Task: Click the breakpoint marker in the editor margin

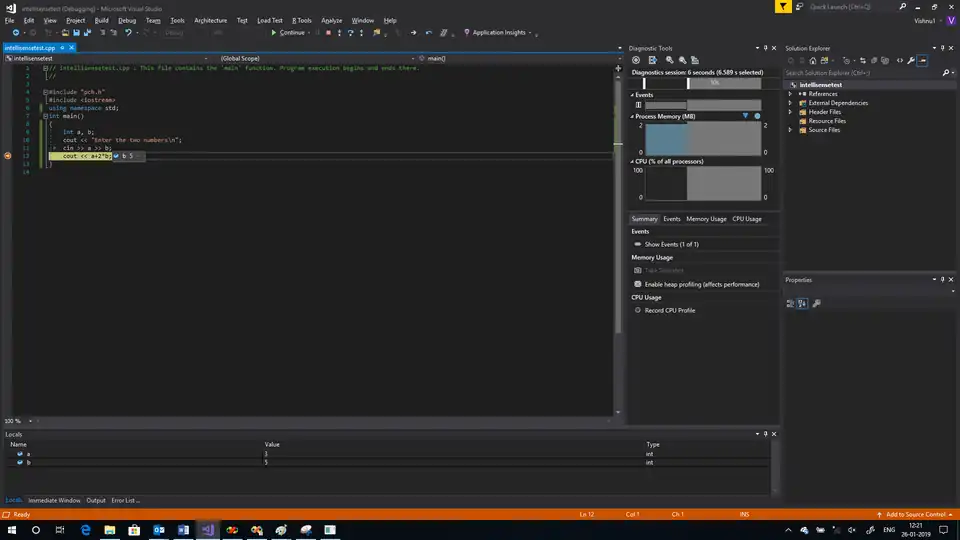Action: coord(8,156)
